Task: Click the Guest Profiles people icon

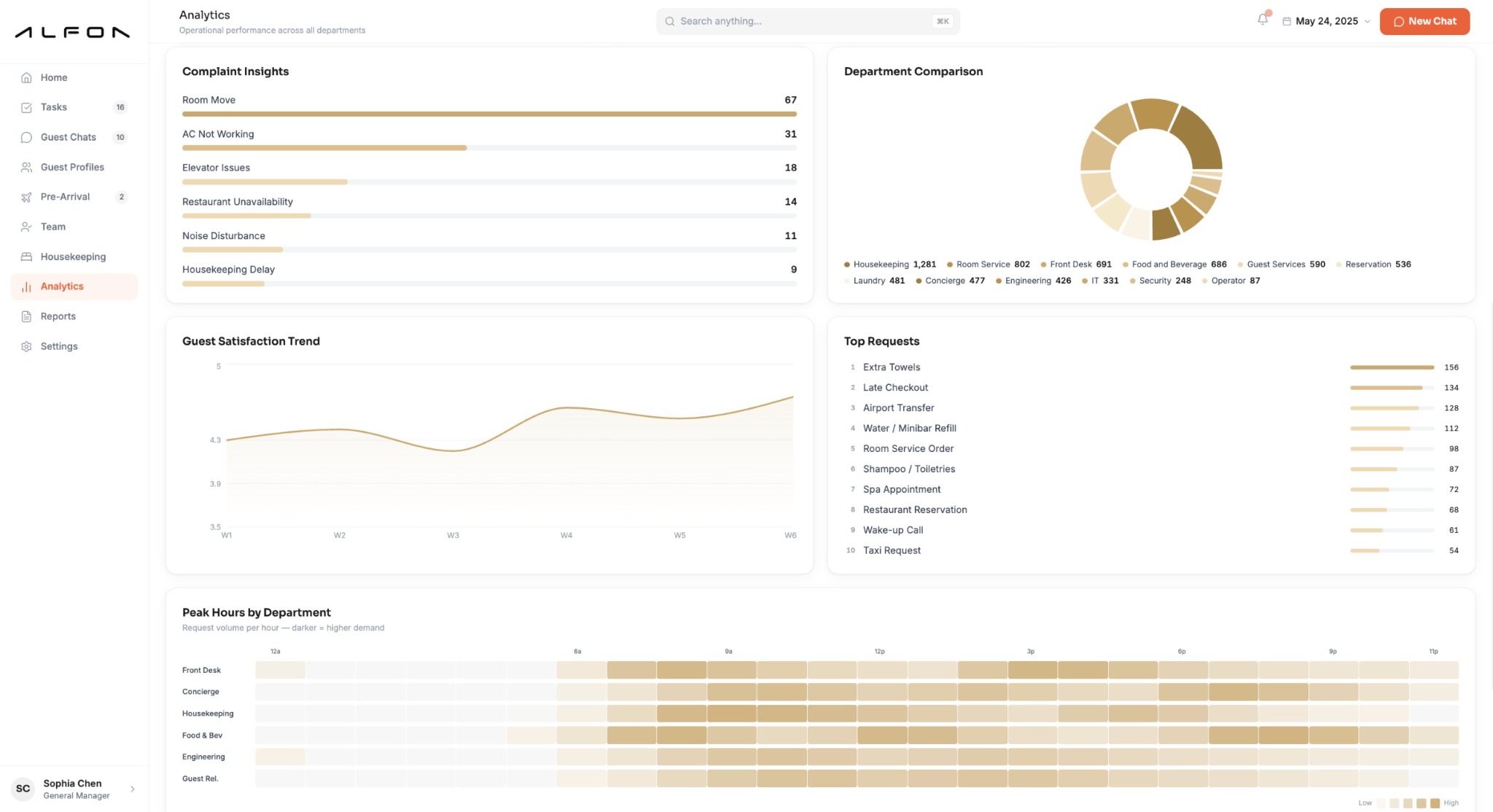Action: [26, 167]
